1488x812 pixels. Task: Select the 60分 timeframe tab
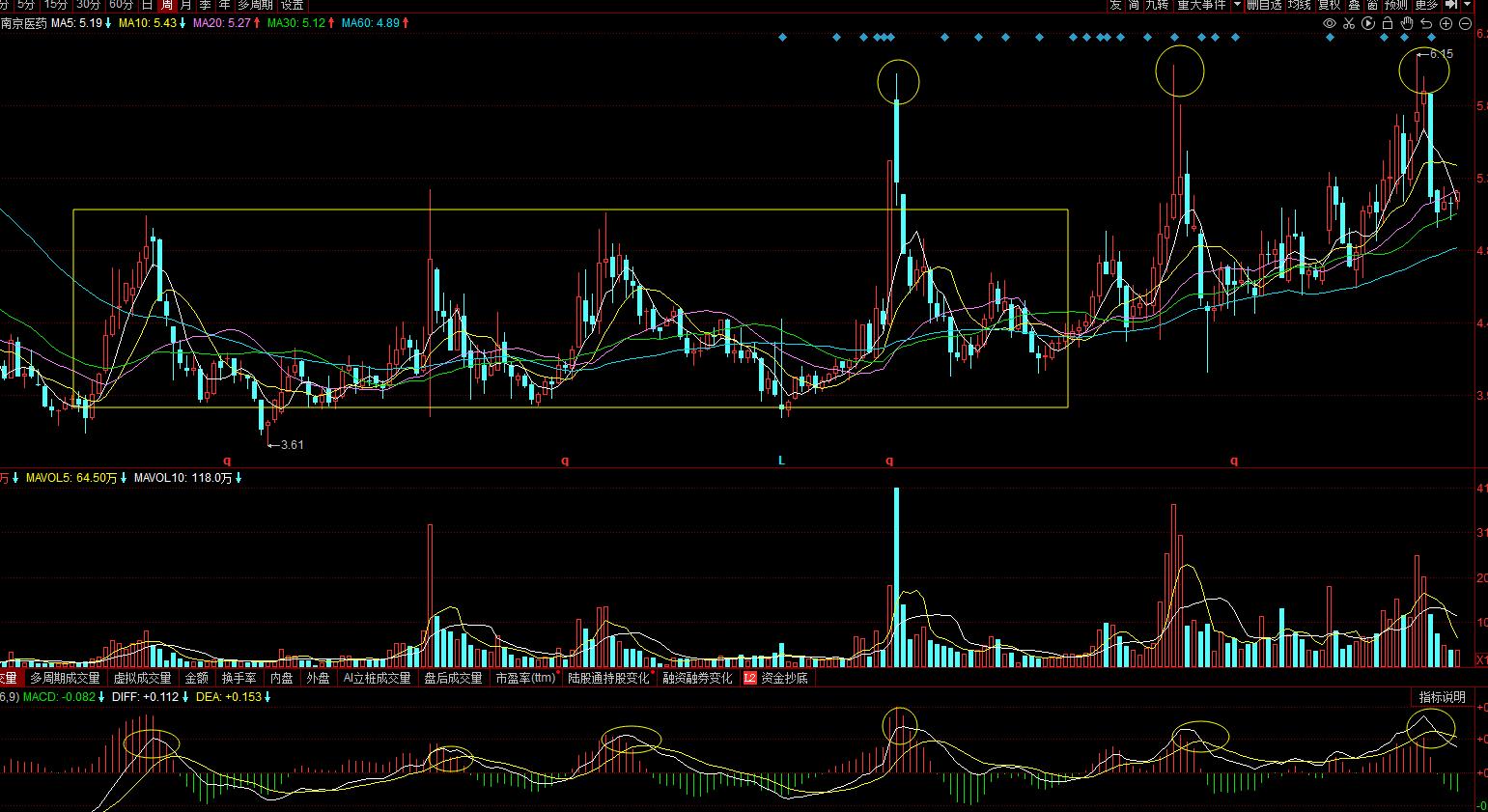[x=121, y=5]
